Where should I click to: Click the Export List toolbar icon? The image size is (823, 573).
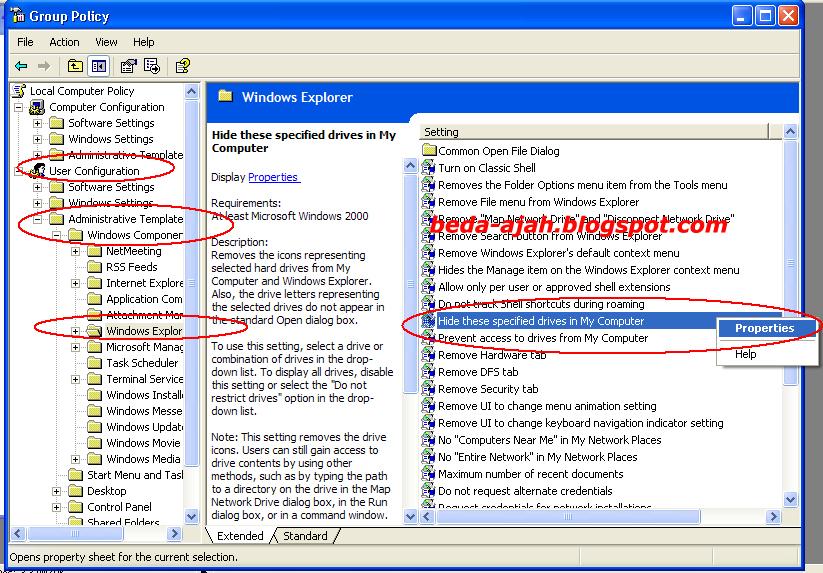pos(152,66)
